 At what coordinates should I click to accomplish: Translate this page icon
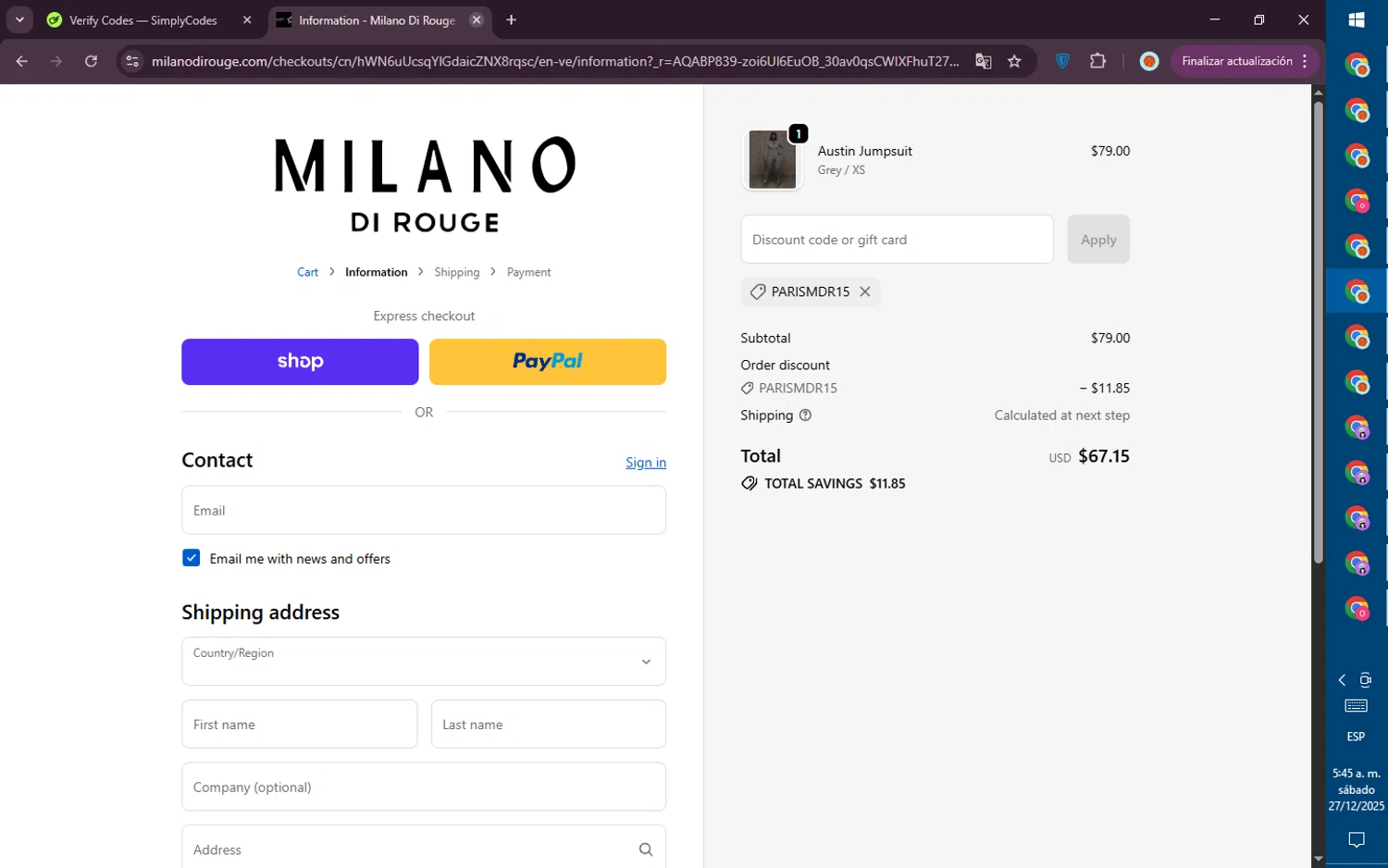click(984, 61)
